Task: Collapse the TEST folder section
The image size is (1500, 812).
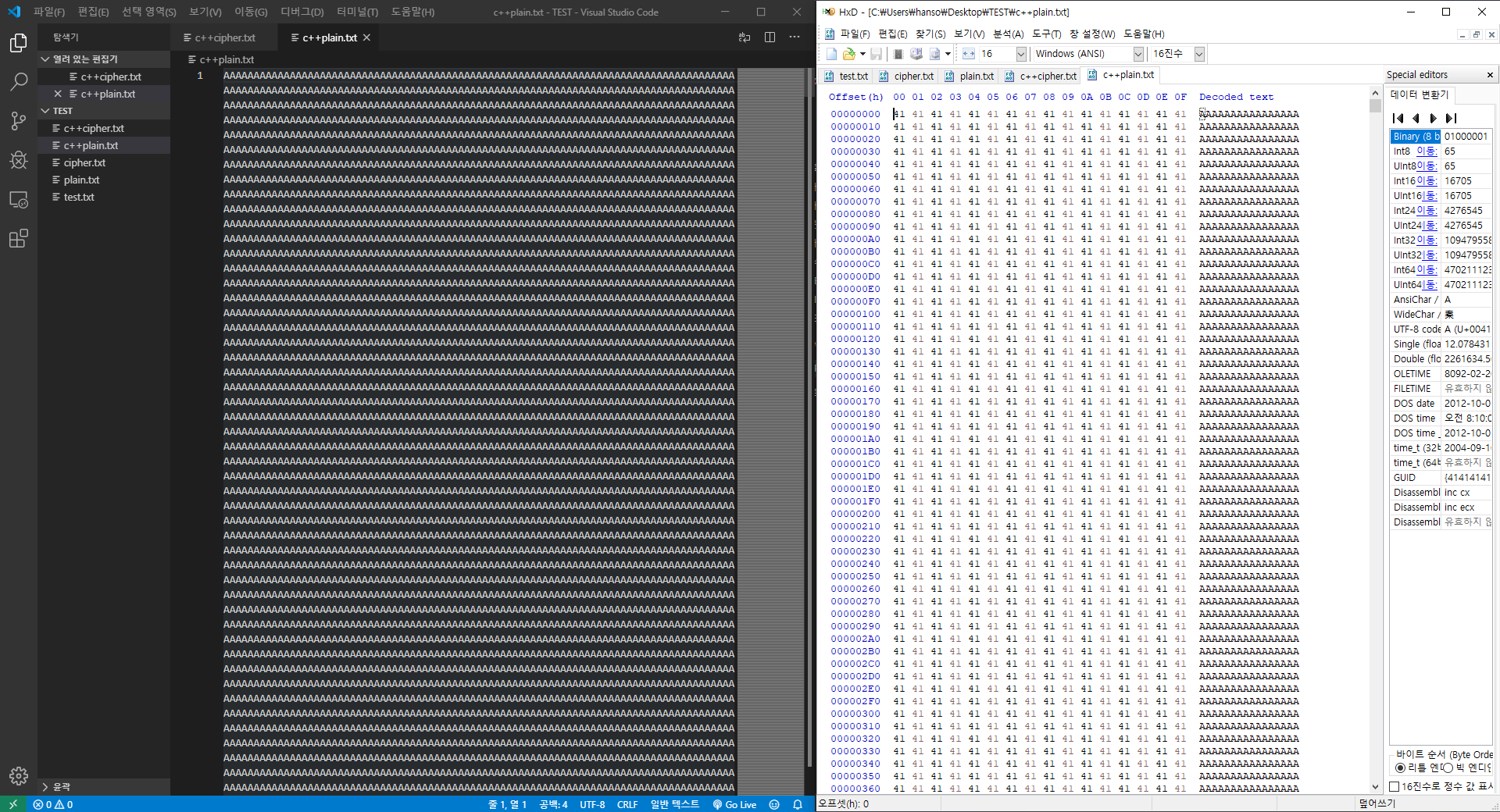Action: pos(104,111)
